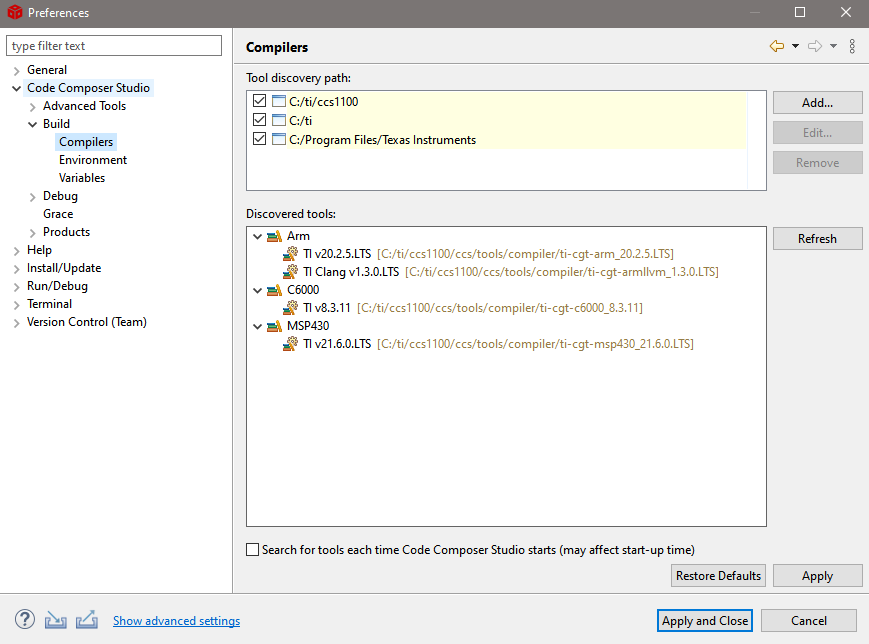Uncheck the C:/ti/ccs1100 discovery path
This screenshot has width=869, height=644.
[x=260, y=102]
